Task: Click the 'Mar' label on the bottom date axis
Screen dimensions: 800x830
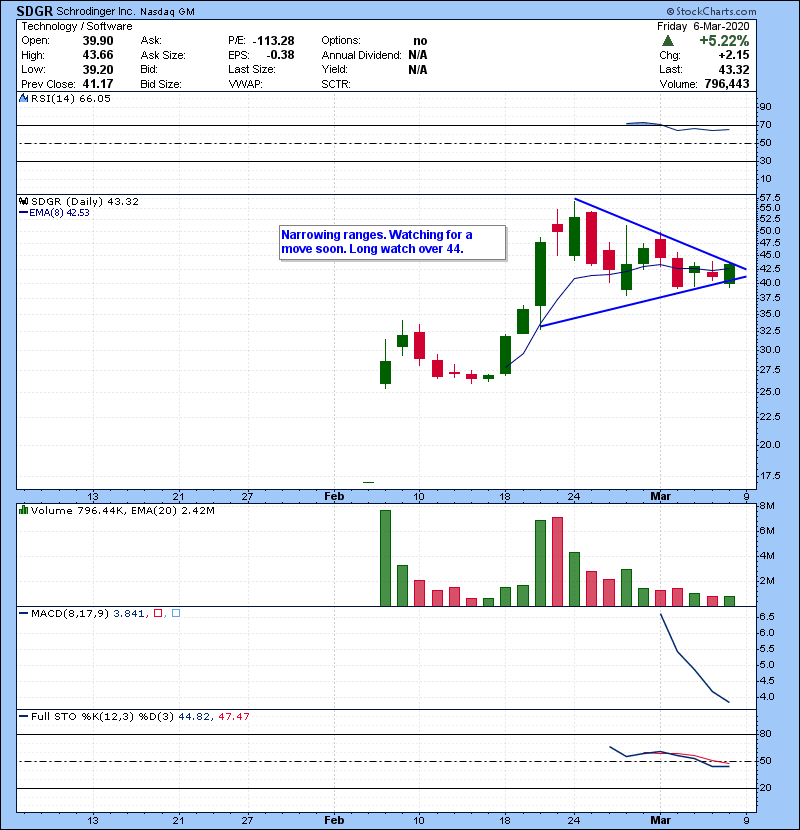Action: [660, 820]
